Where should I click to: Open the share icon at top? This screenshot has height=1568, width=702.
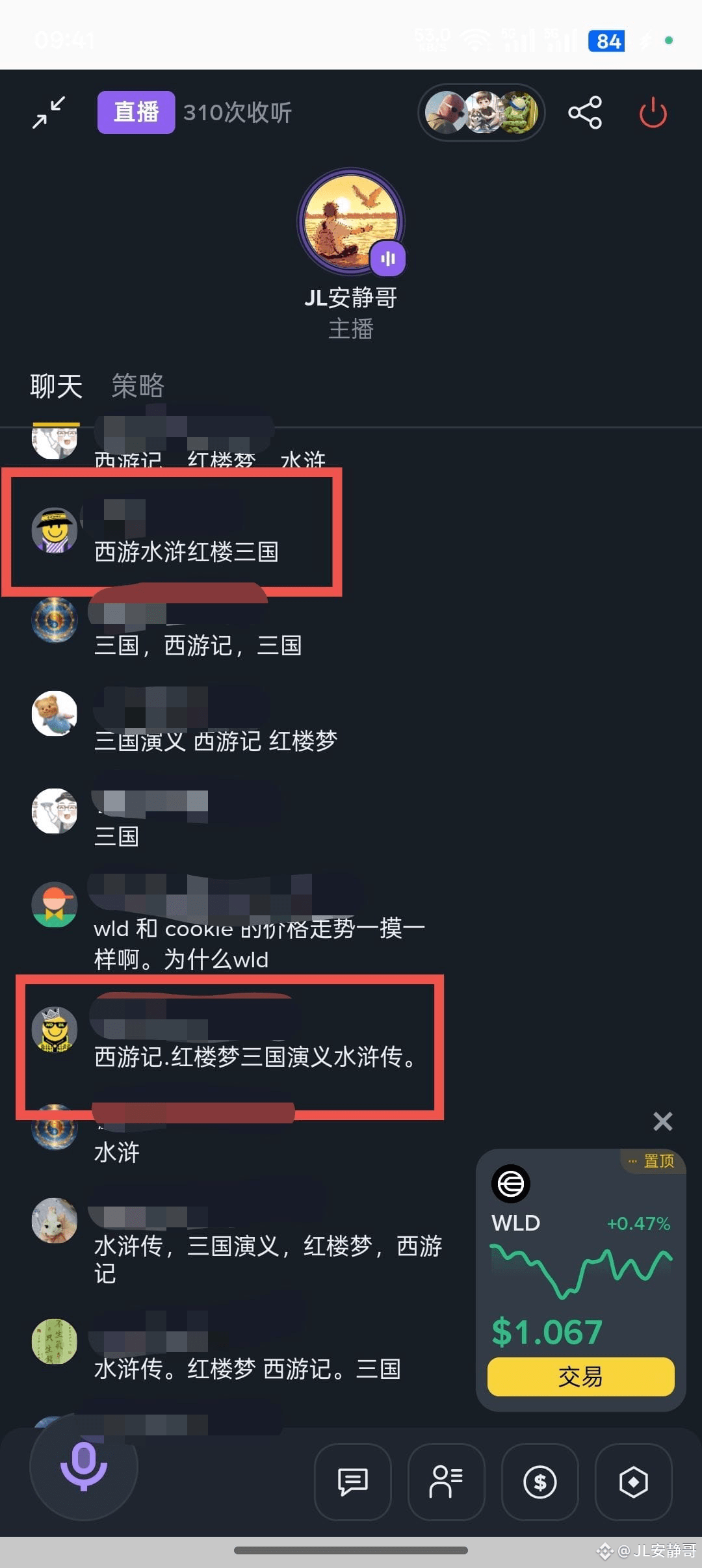[x=585, y=113]
